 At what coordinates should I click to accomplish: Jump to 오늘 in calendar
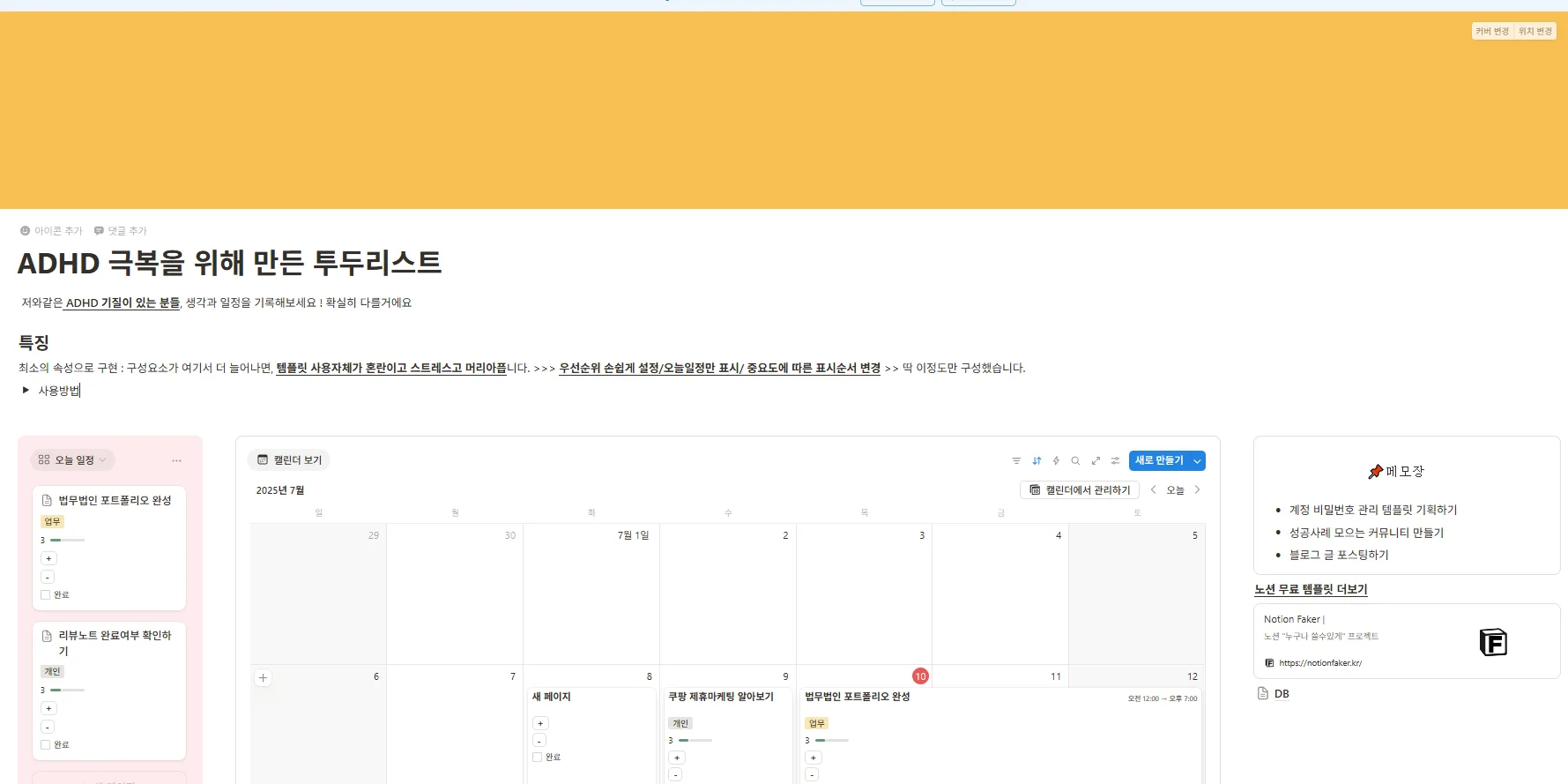coord(1175,490)
